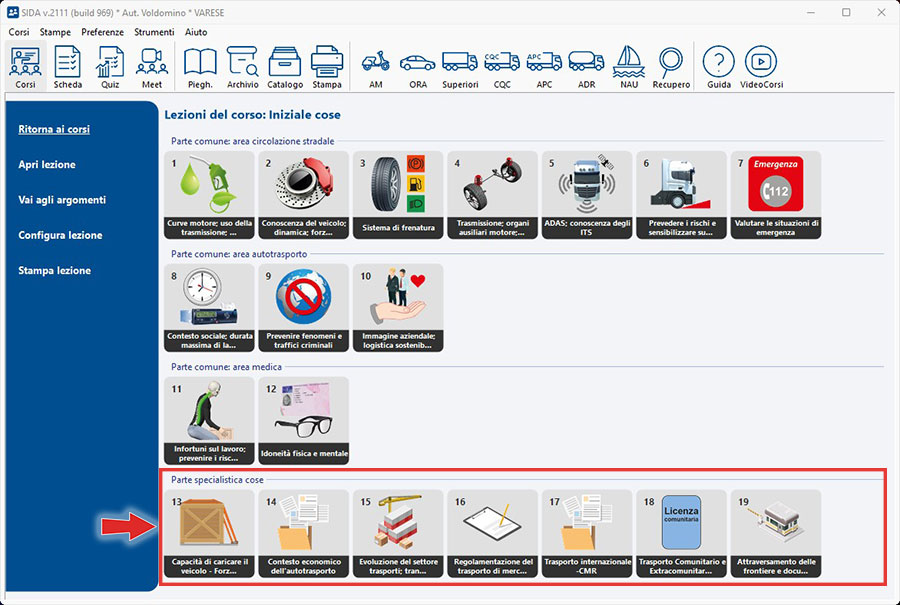
Task: Select the AM scooter category icon
Action: [x=376, y=67]
